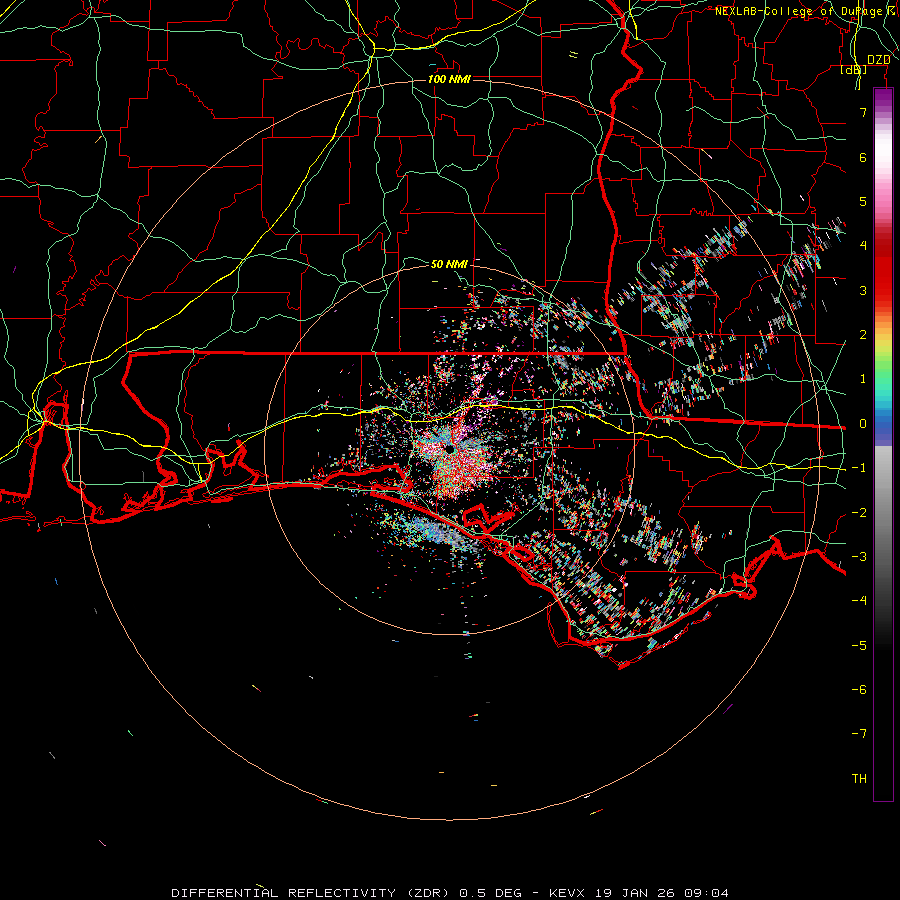Click the "NEXLAB-College of DuPage" credit text

pyautogui.click(x=798, y=11)
